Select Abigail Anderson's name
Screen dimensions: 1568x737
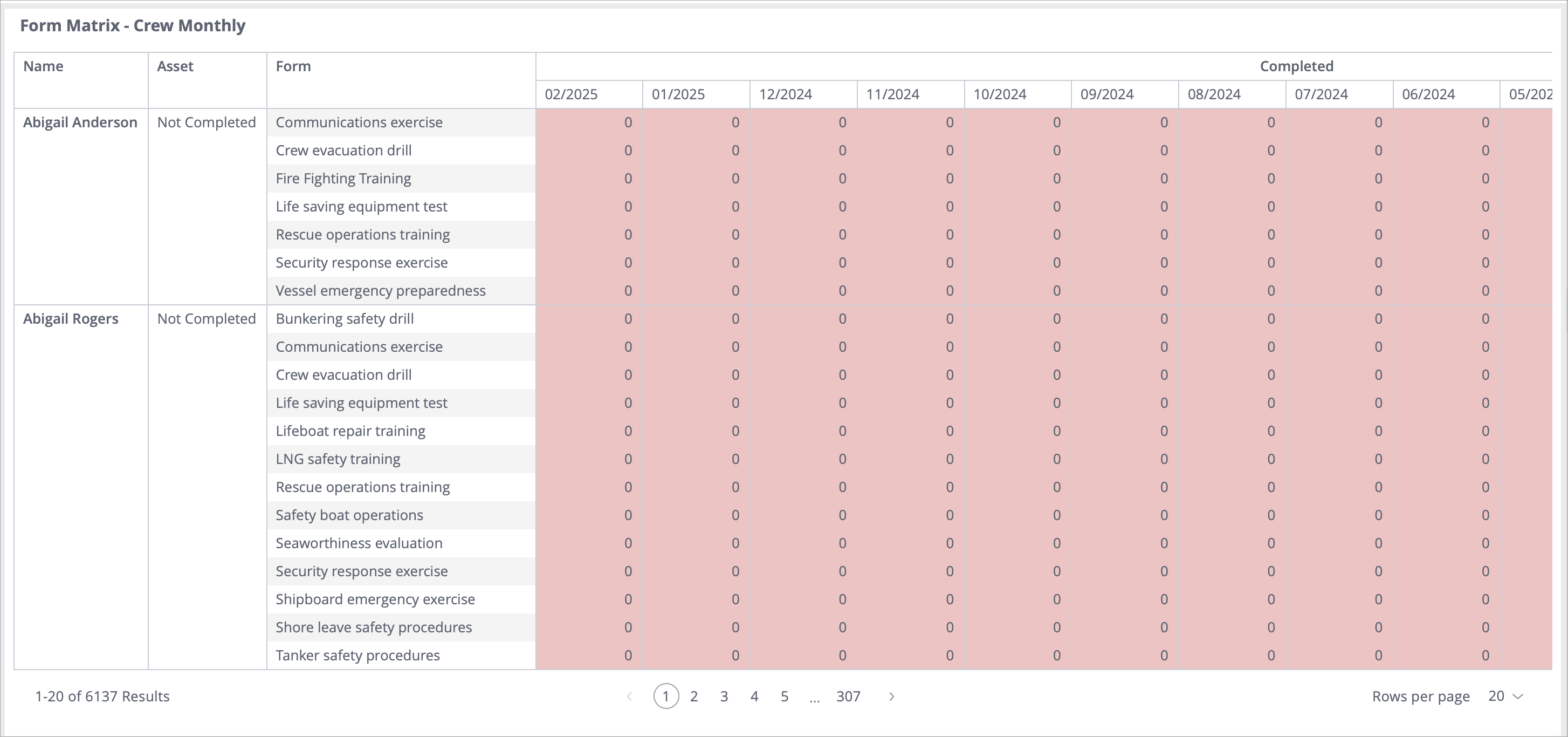coord(80,122)
